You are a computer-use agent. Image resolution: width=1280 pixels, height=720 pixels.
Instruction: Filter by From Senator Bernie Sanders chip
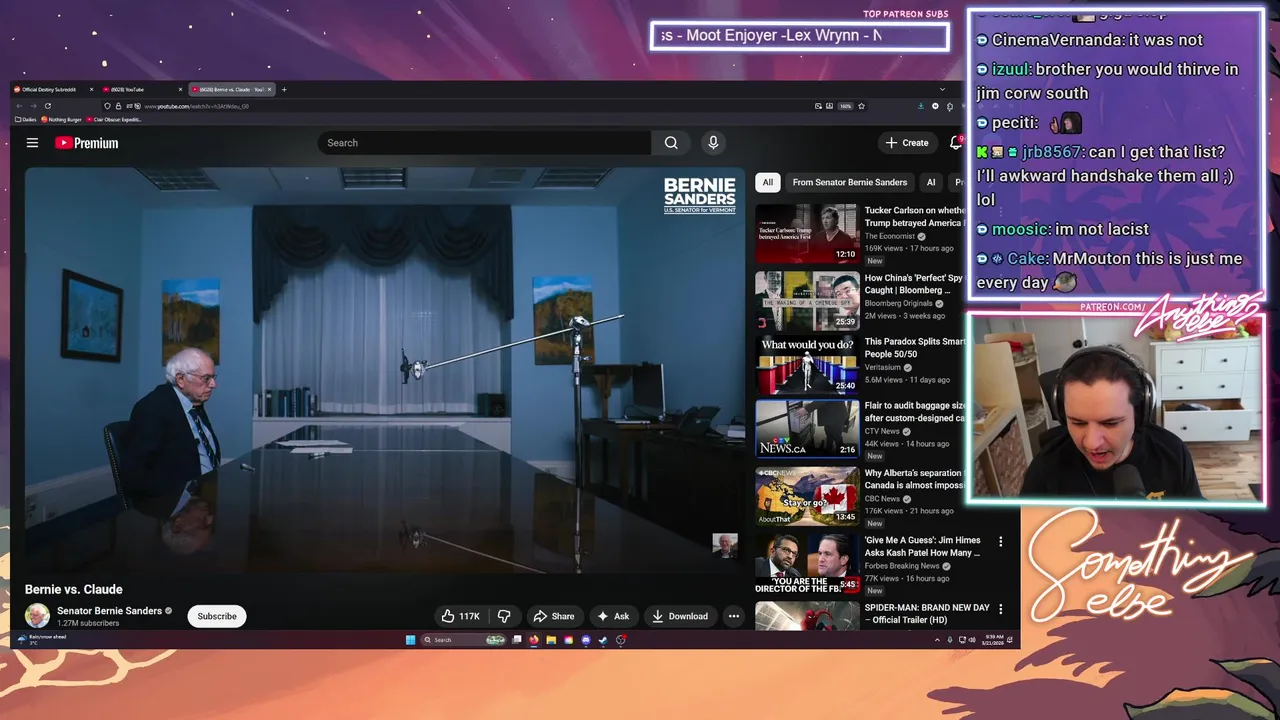[x=850, y=182]
